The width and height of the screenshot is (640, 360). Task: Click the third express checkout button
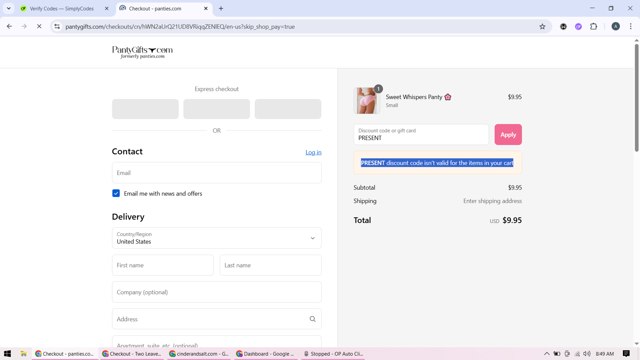coord(288,109)
